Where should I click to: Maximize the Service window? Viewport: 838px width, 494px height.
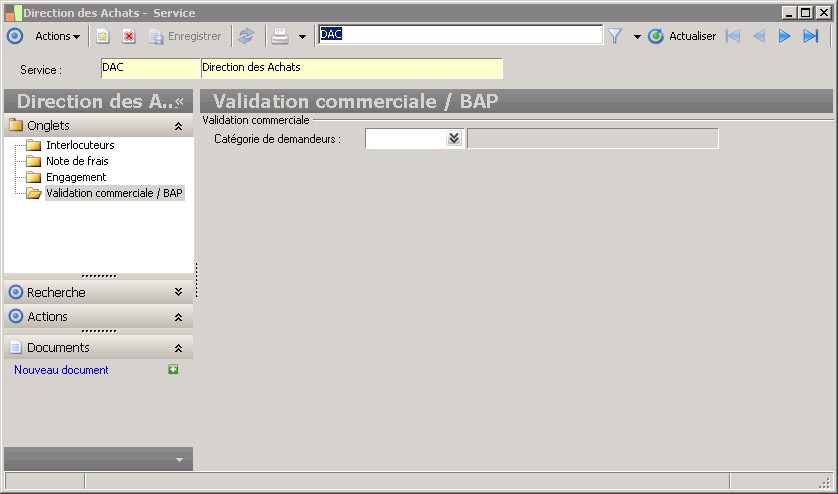pos(805,12)
